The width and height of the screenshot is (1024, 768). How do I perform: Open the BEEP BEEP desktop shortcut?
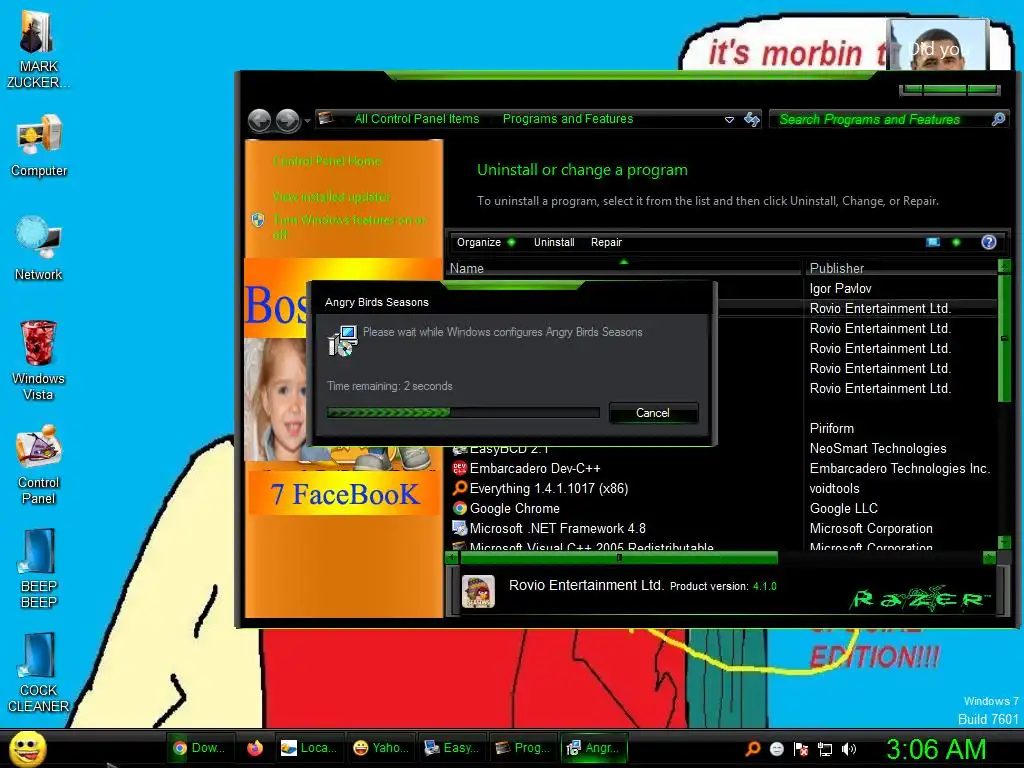pyautogui.click(x=39, y=568)
